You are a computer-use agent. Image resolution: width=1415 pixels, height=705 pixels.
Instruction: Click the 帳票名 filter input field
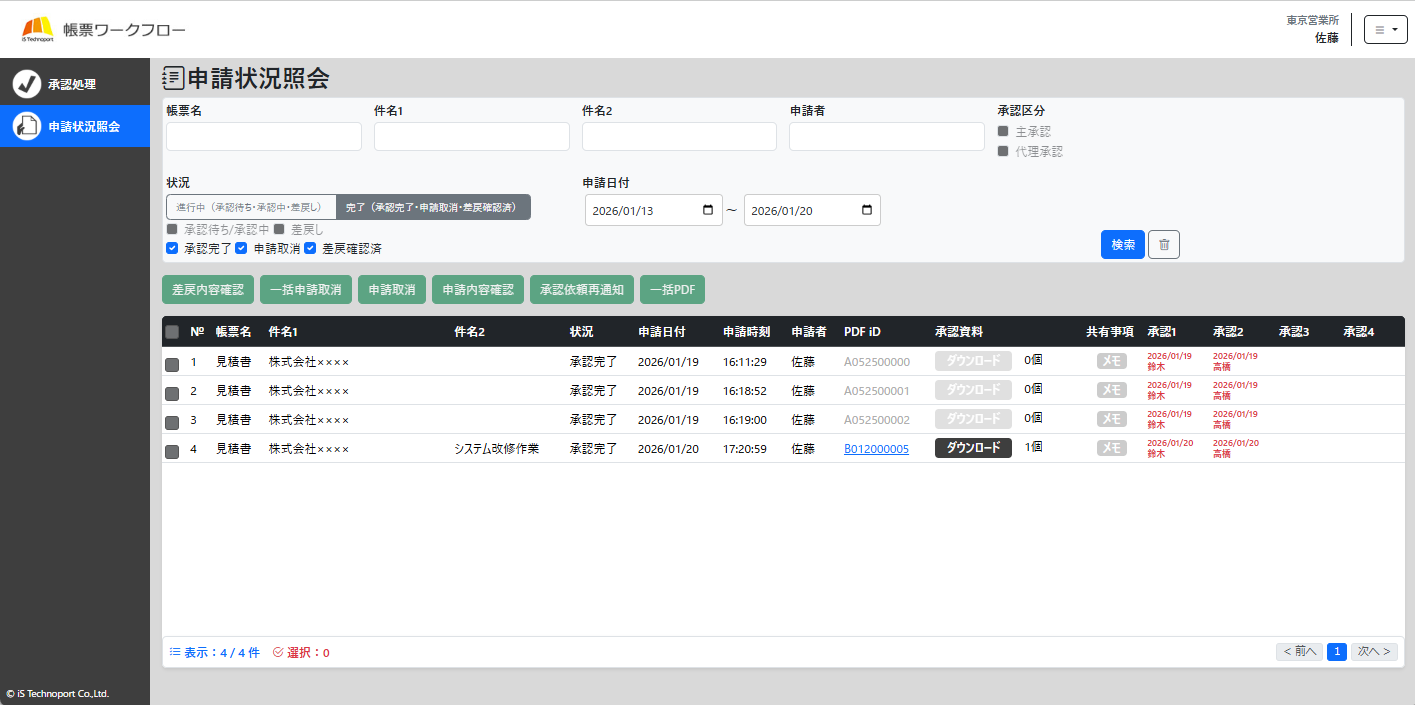pos(264,137)
